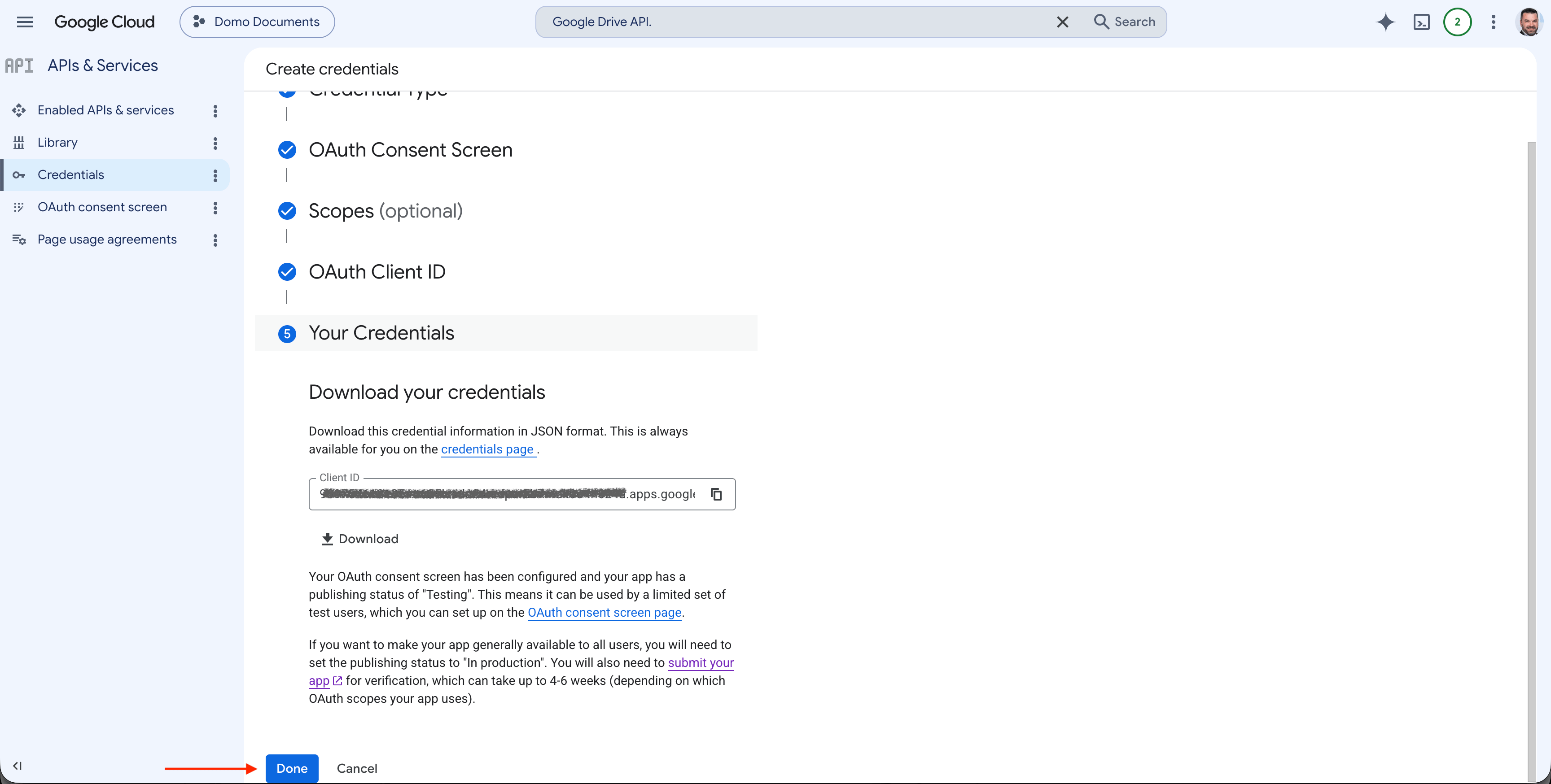Click the API logo icon beside APIs & Services

[19, 65]
